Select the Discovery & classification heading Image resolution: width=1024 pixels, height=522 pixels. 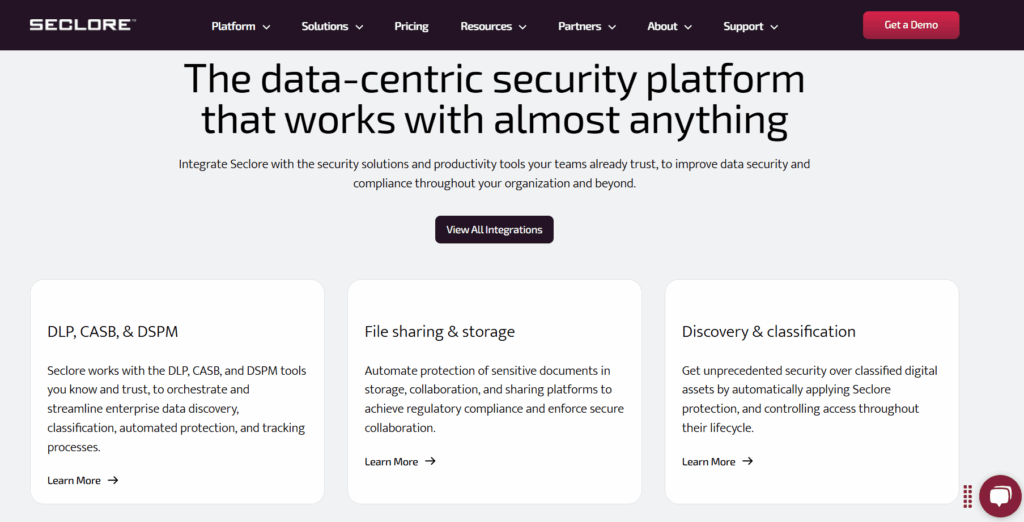click(768, 331)
